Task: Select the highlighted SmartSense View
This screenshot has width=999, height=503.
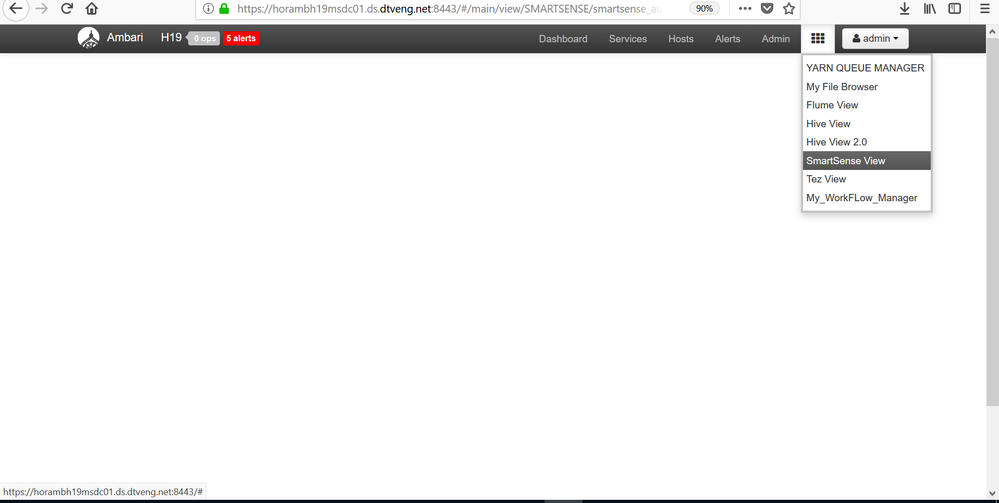Action: click(x=866, y=161)
